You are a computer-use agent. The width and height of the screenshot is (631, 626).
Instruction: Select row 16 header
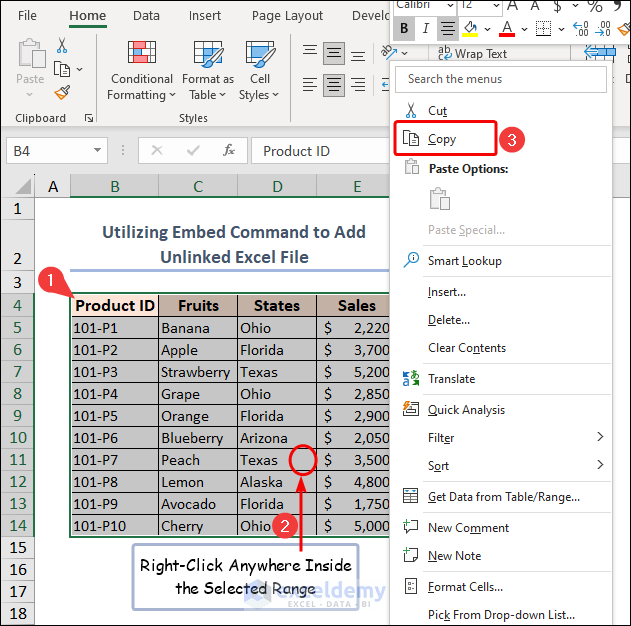coord(18,570)
